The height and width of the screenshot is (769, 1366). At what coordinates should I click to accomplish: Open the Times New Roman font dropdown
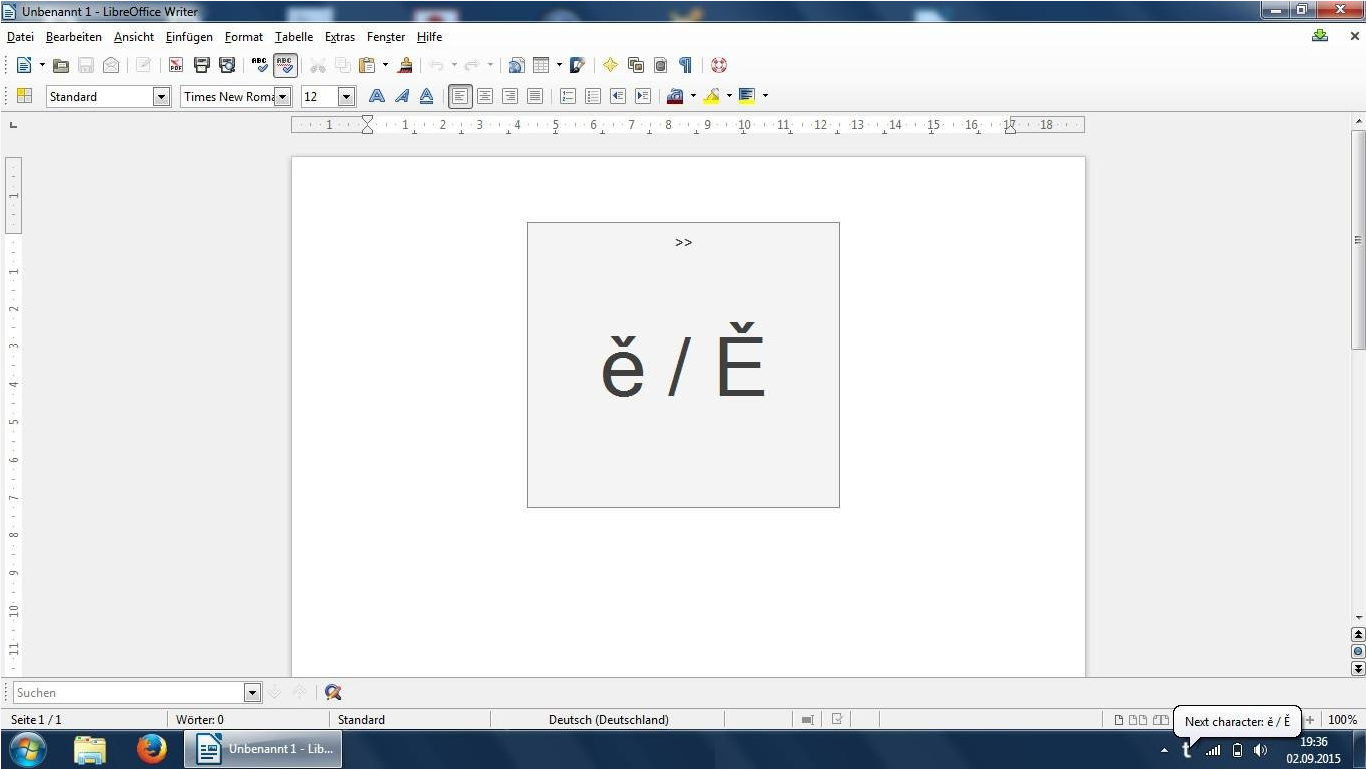(x=283, y=97)
